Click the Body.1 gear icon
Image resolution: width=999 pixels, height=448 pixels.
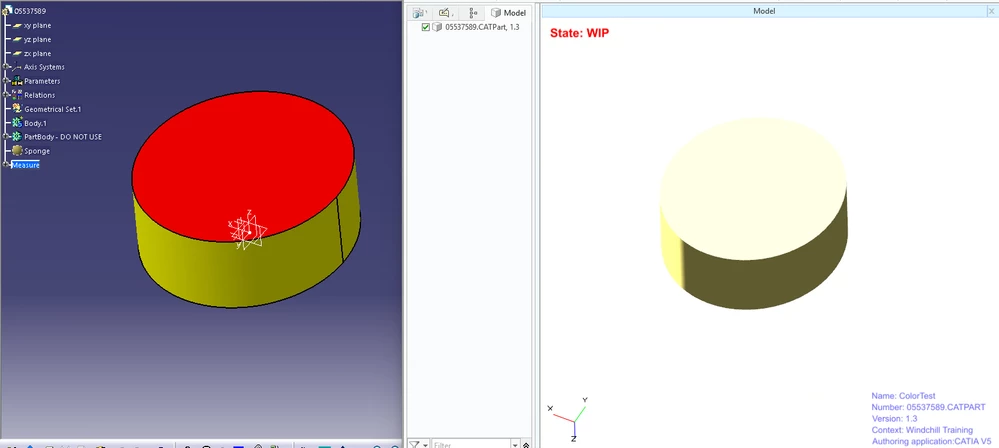[17, 123]
